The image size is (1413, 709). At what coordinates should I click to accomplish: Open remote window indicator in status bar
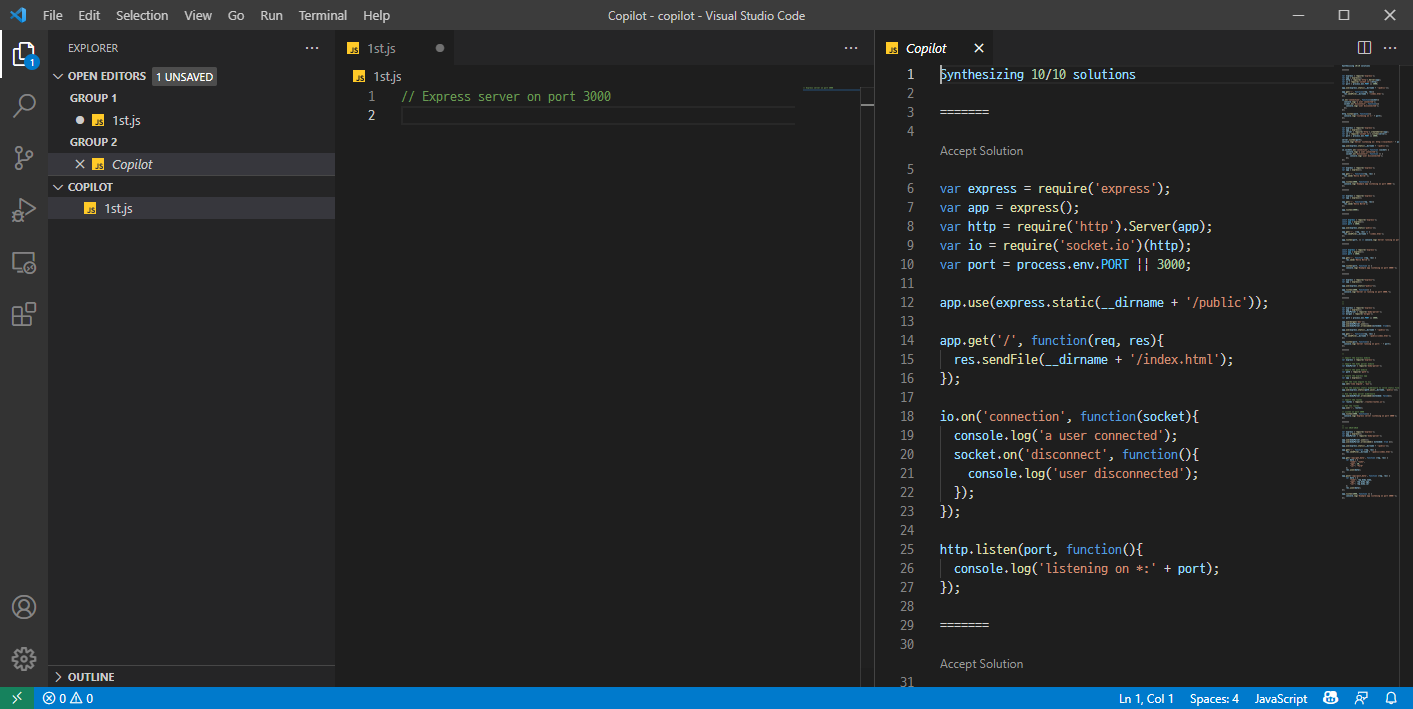17,698
